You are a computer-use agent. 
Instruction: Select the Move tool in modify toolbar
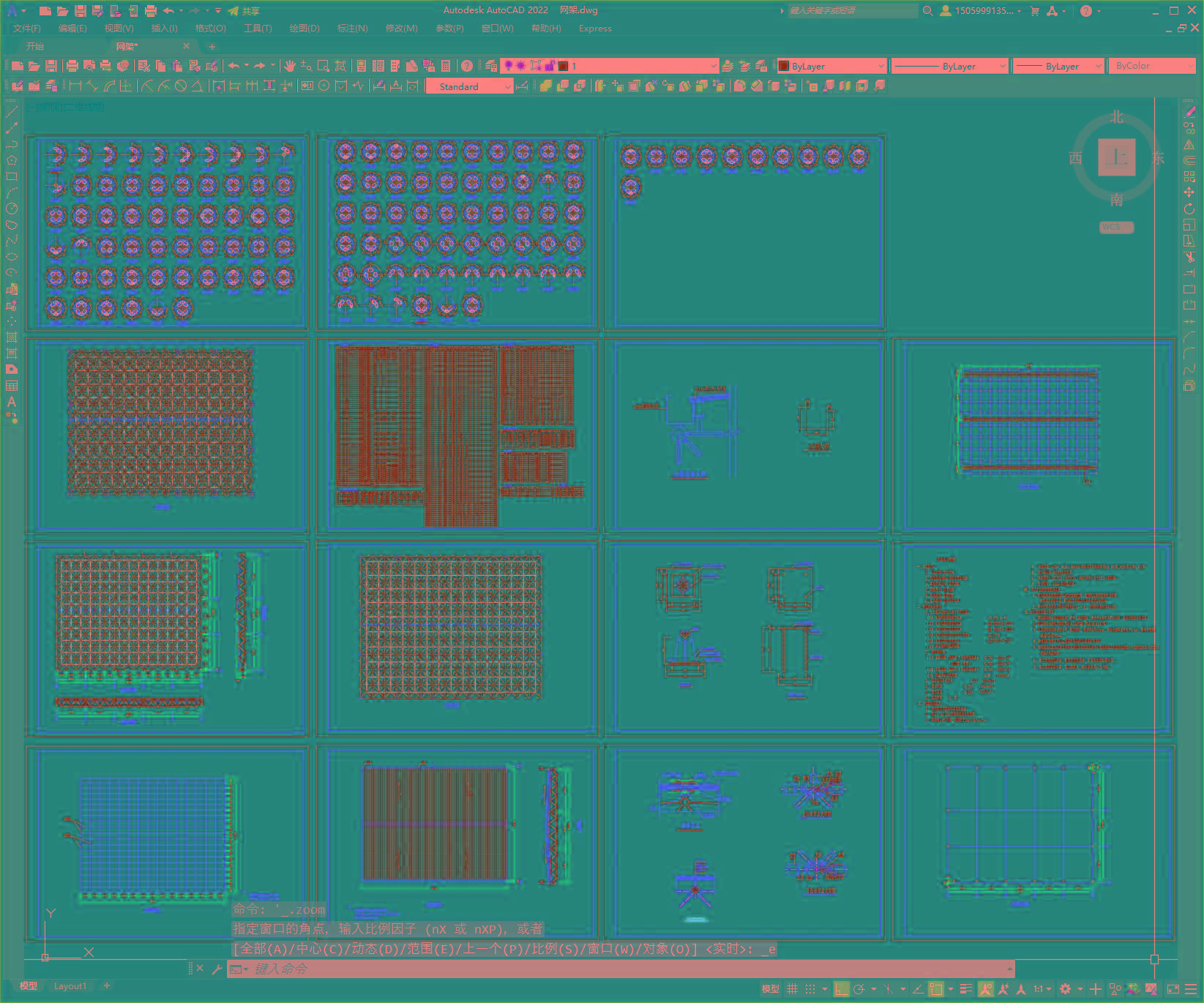1189,192
